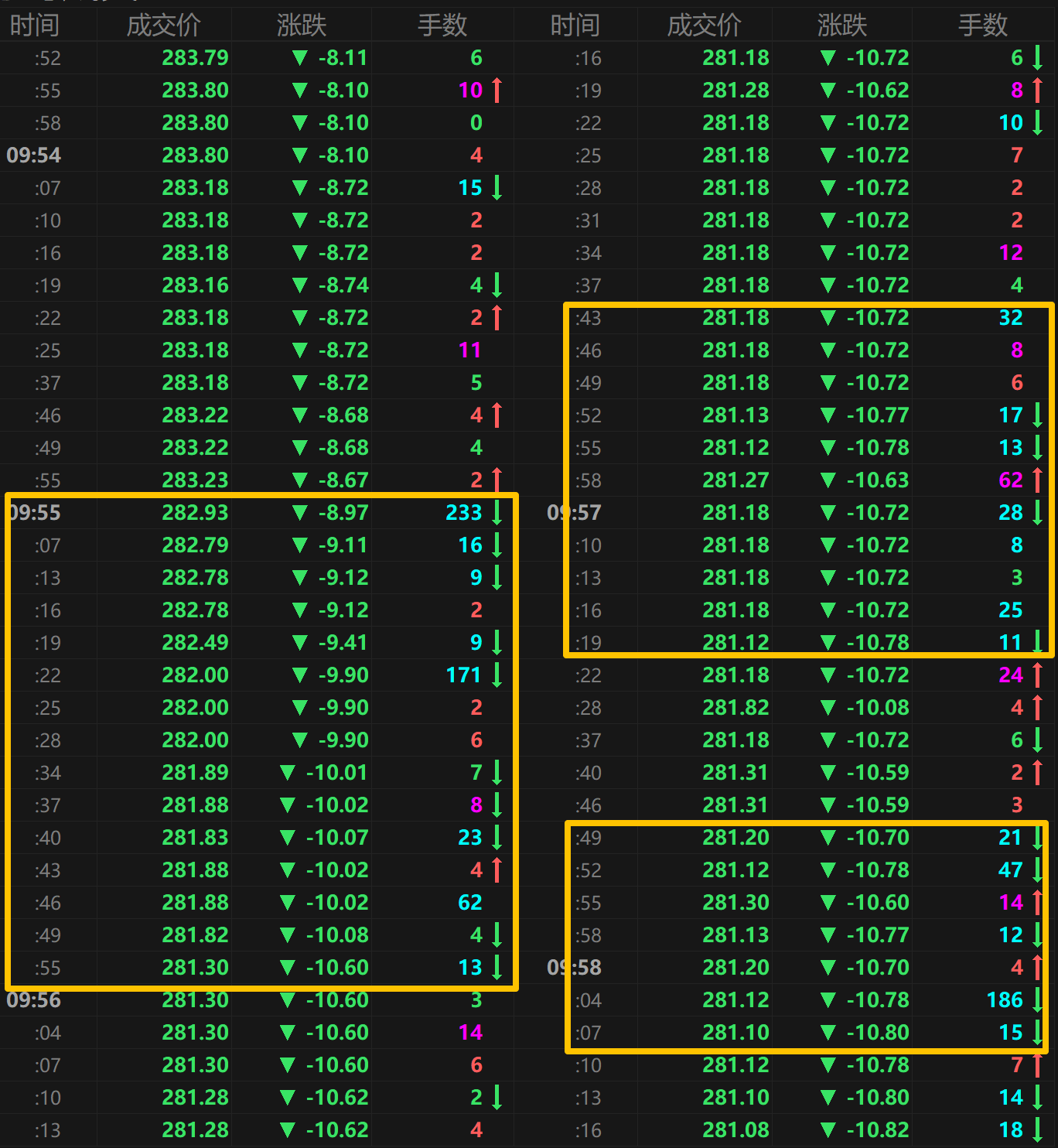
Task: Click the down arrow beside volume 233
Action: [497, 512]
